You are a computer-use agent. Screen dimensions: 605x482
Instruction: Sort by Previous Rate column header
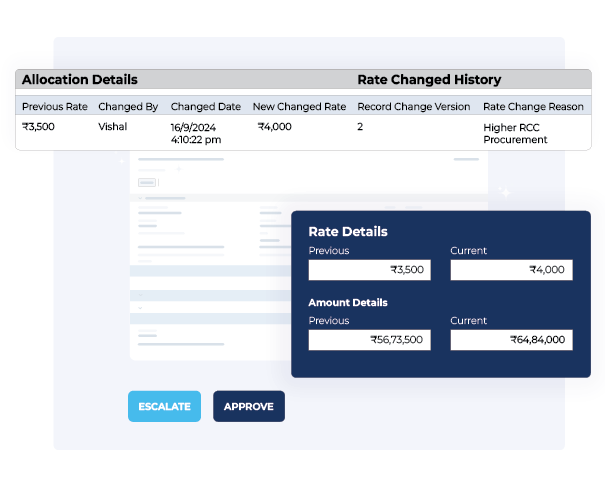(x=55, y=106)
